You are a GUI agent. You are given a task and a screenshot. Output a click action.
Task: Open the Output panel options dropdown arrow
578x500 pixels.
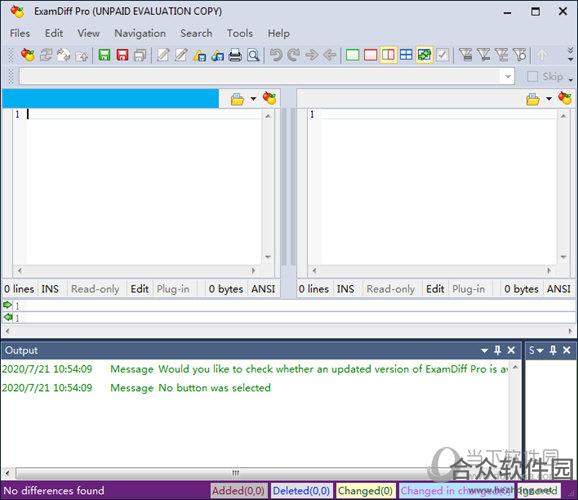pos(484,351)
